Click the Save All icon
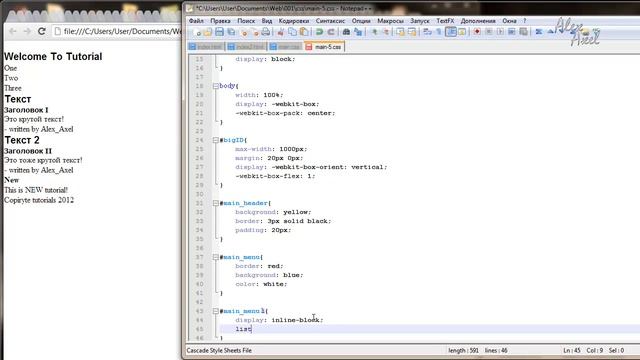Image resolution: width=640 pixels, height=360 pixels. tap(231, 32)
